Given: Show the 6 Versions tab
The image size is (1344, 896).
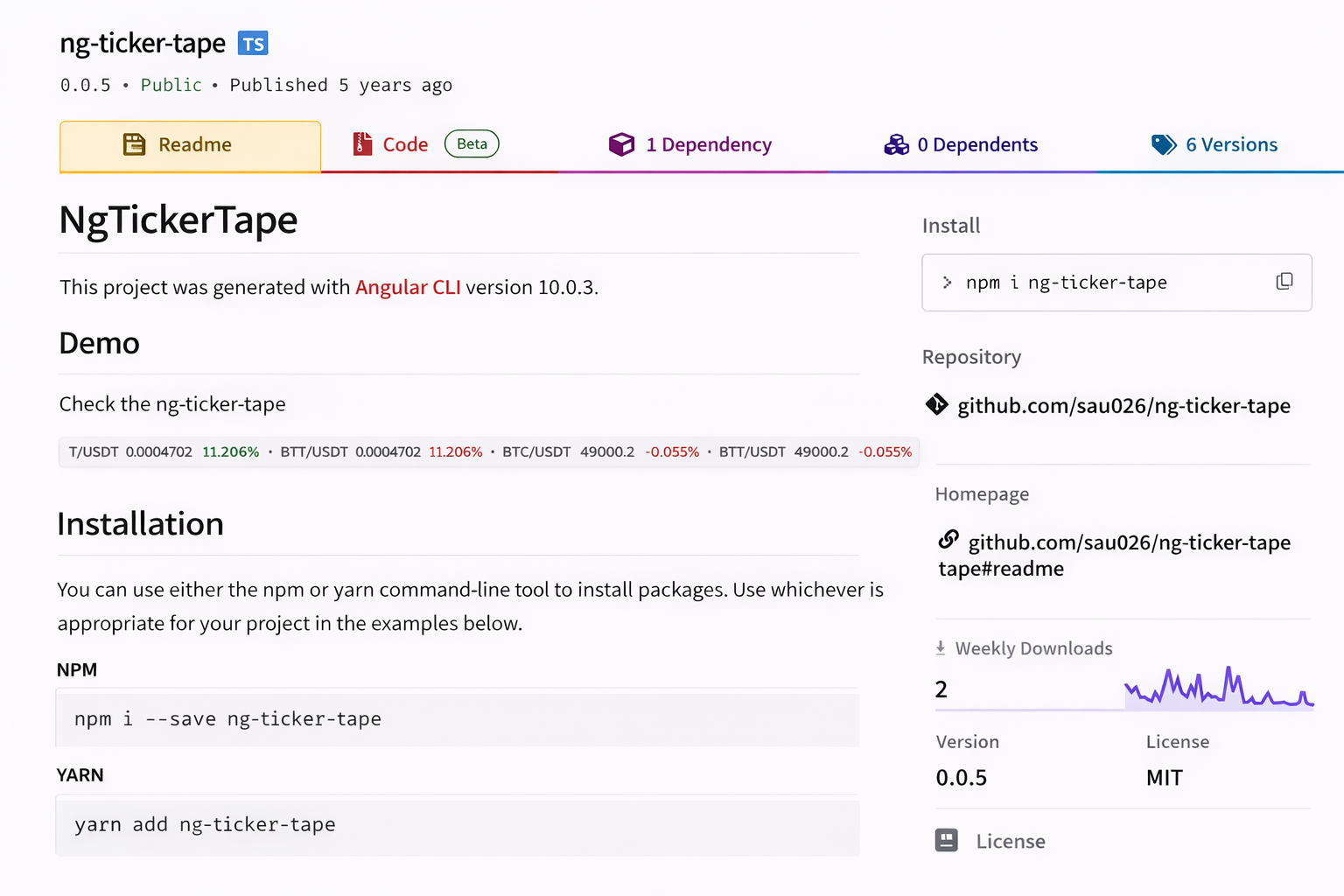Looking at the screenshot, I should (x=1230, y=145).
